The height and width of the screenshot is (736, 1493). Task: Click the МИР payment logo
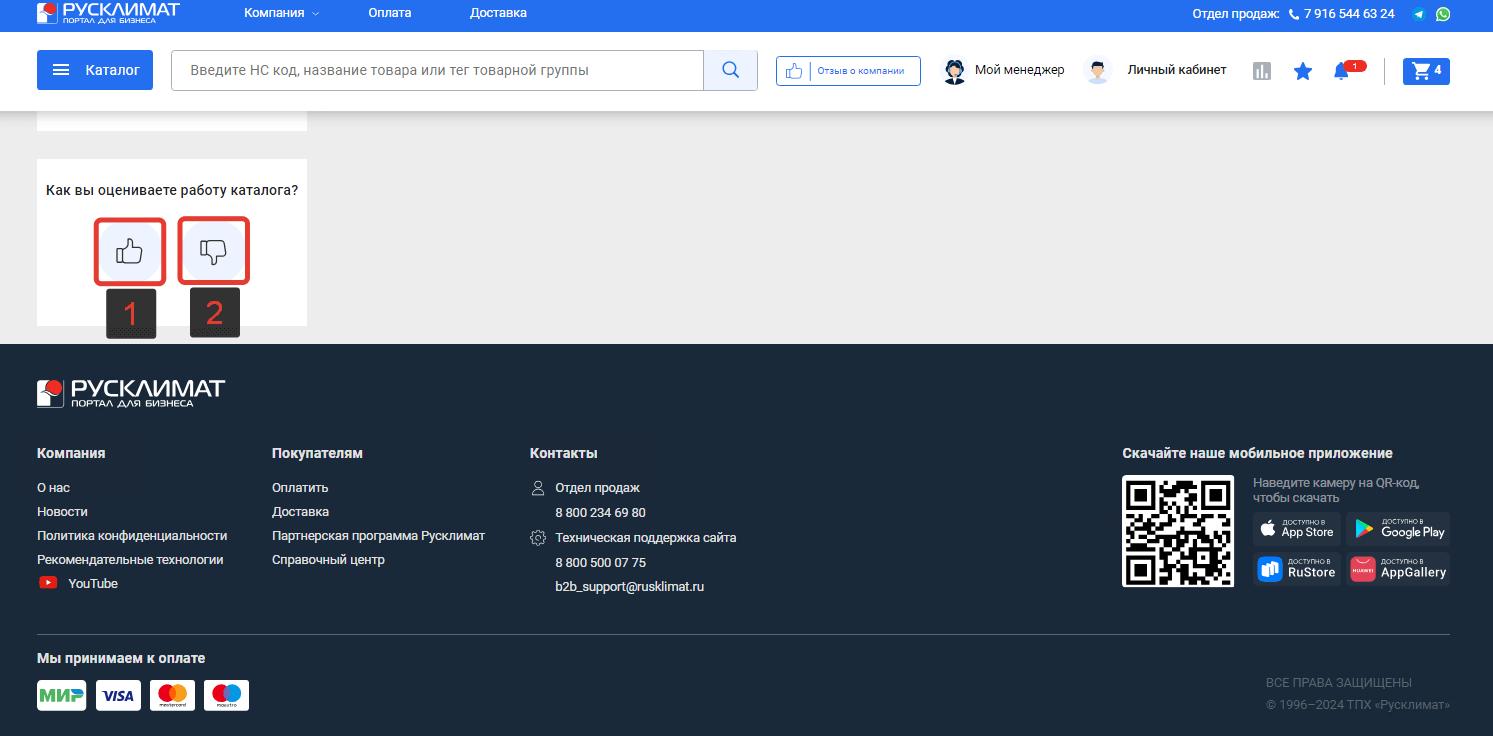pos(62,695)
